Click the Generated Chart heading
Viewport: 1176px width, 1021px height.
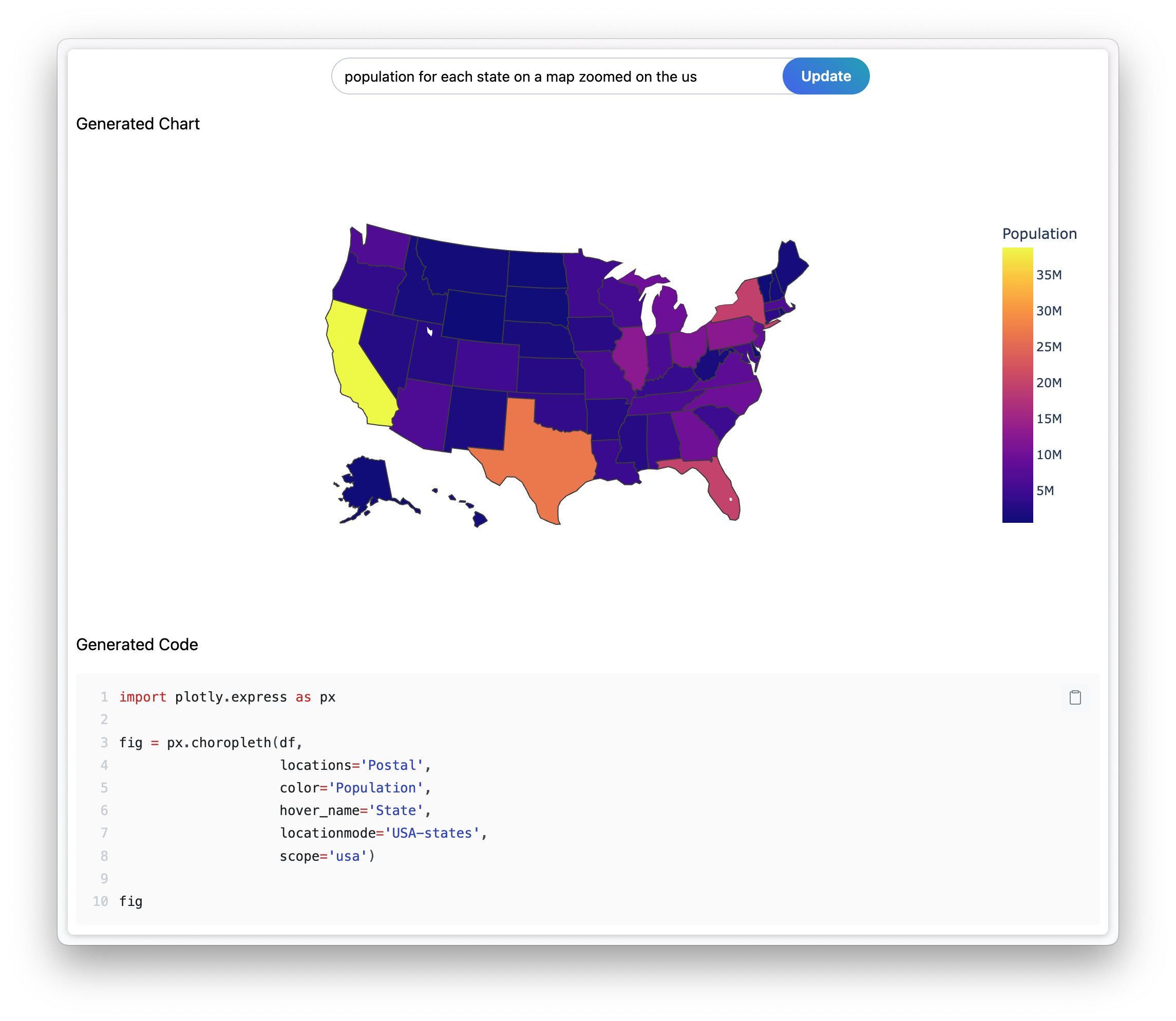pos(138,124)
